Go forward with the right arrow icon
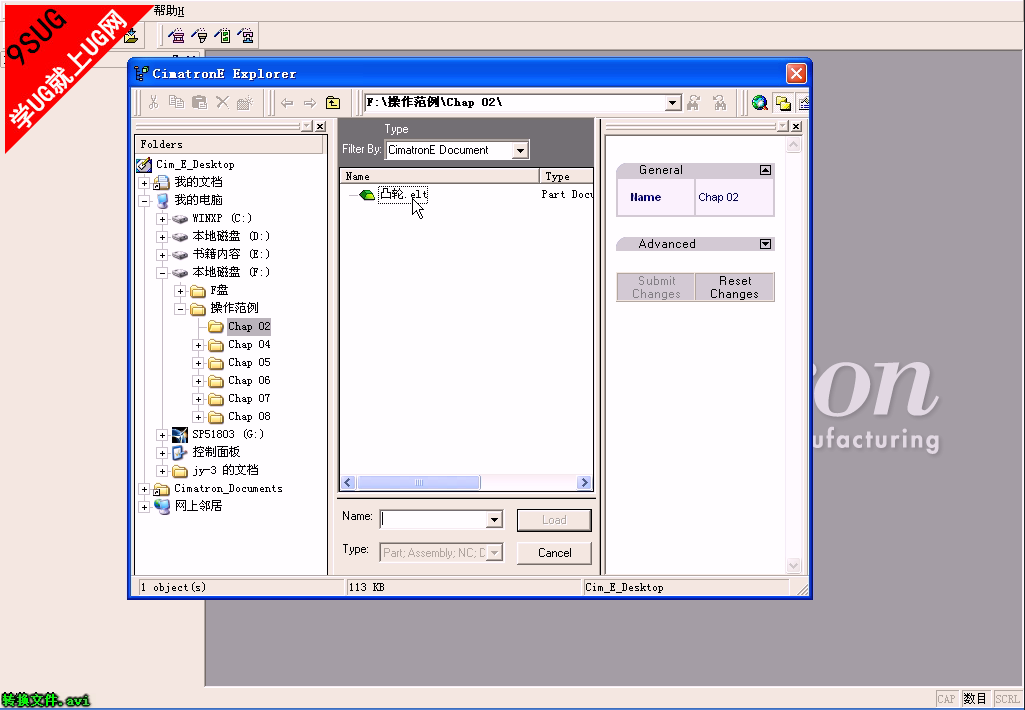Viewport: 1025px width, 710px height. click(310, 103)
